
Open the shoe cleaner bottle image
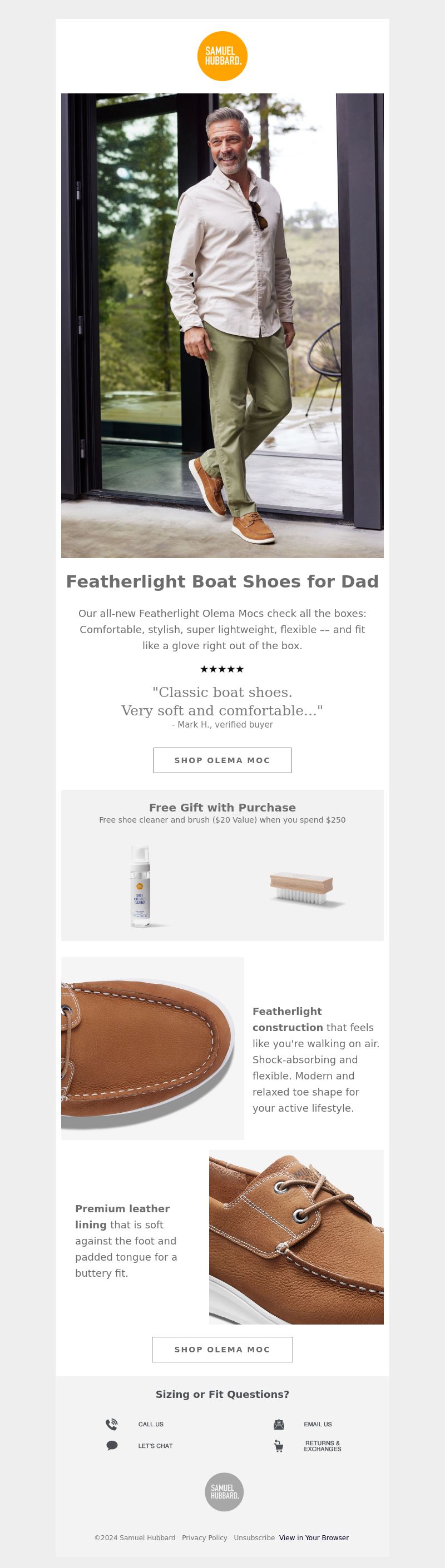141,885
